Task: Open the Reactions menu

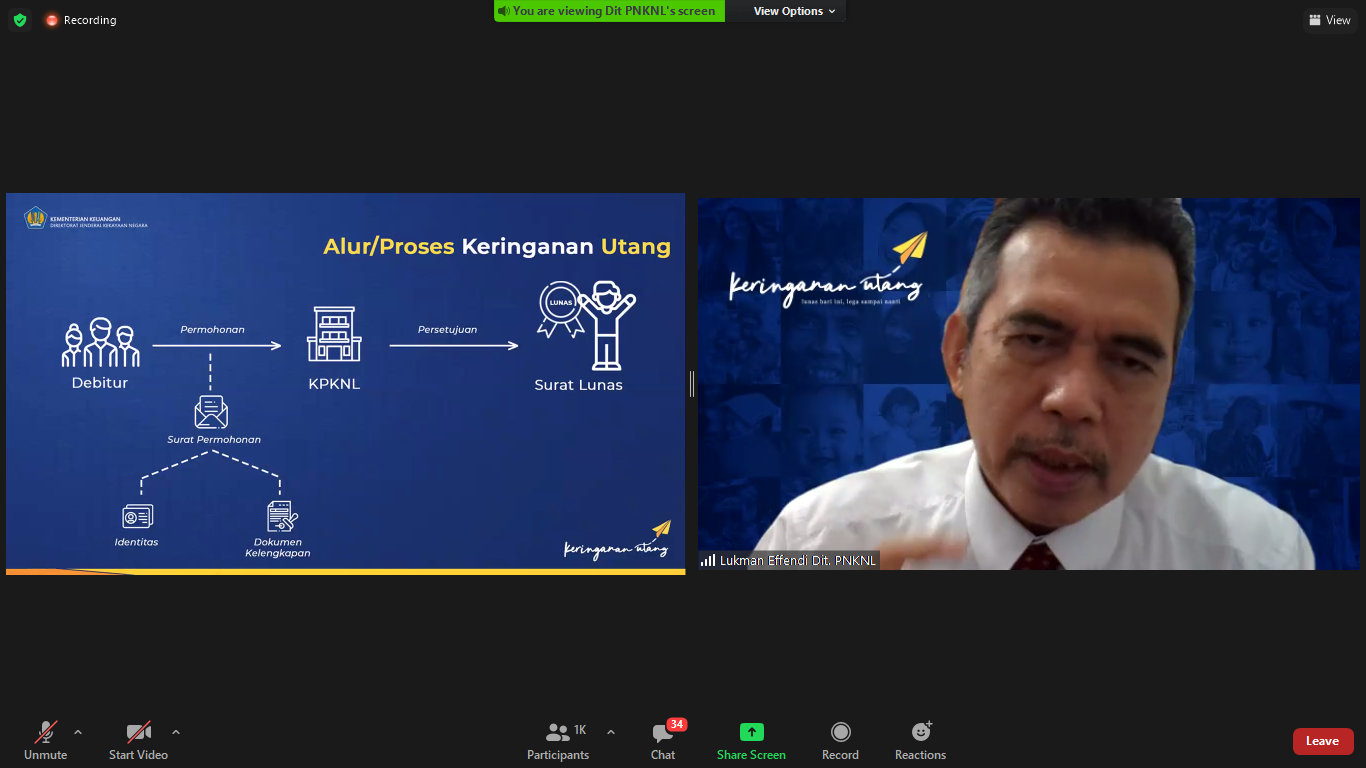Action: click(920, 740)
